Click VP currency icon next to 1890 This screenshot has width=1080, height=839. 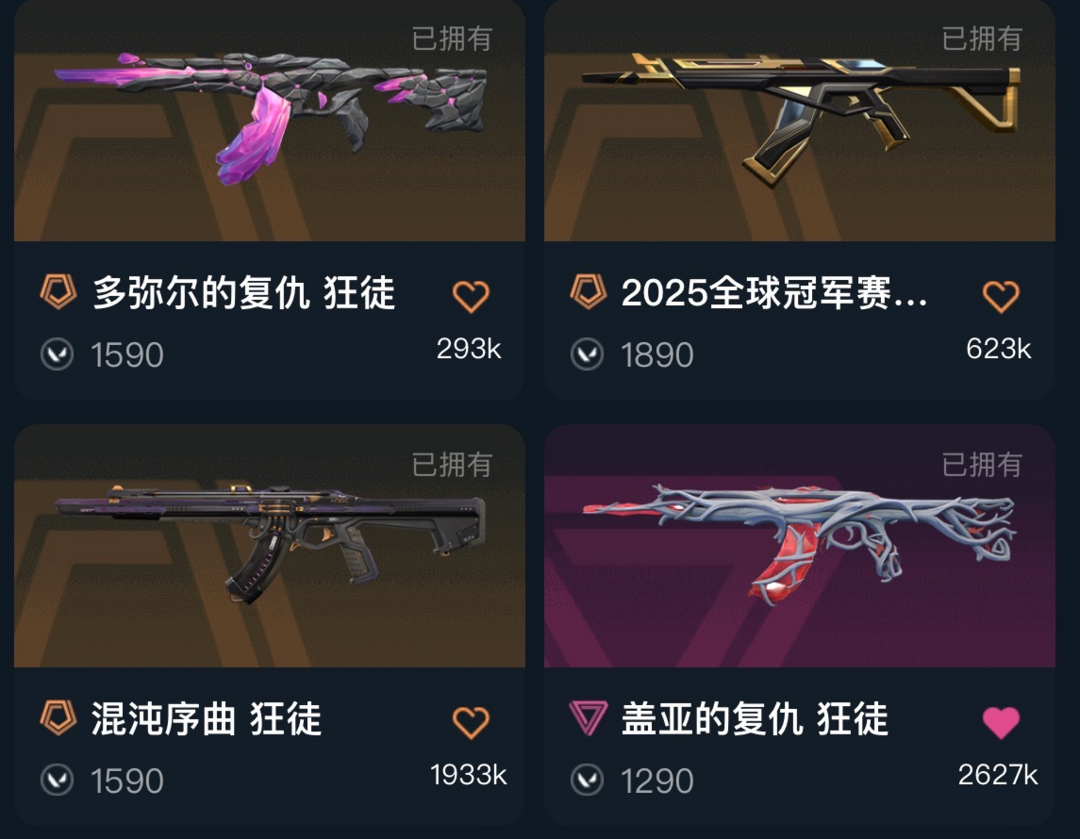coord(588,355)
